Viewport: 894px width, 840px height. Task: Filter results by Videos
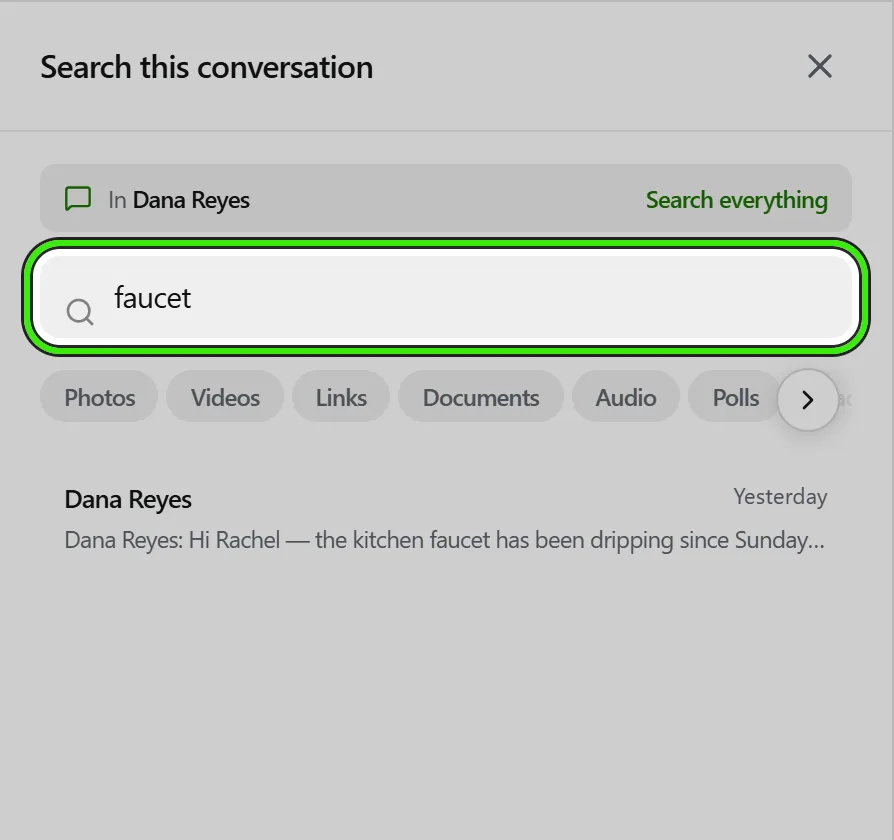[225, 397]
